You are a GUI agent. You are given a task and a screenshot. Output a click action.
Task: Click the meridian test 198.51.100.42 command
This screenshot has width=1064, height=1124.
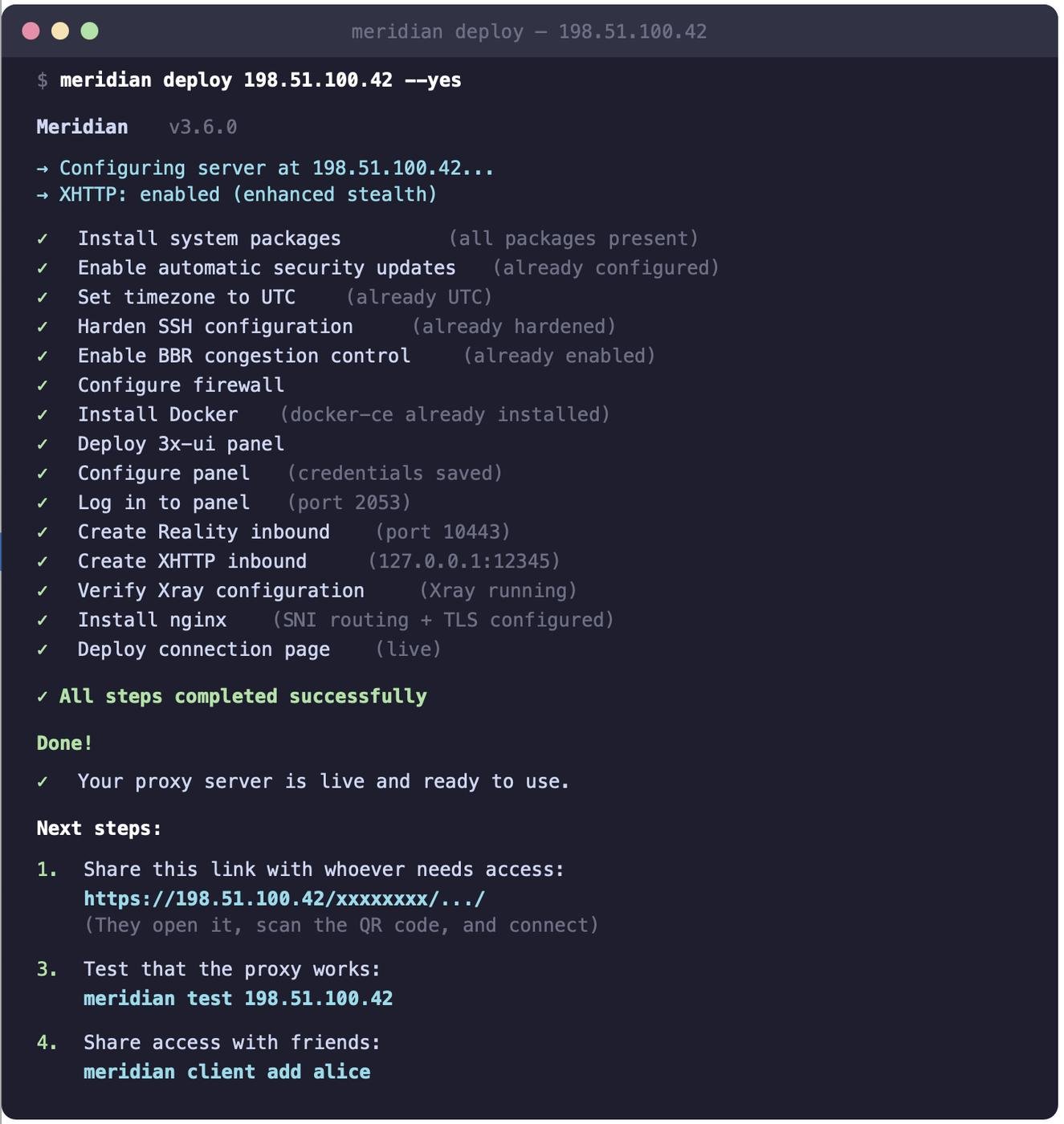[x=238, y=999]
